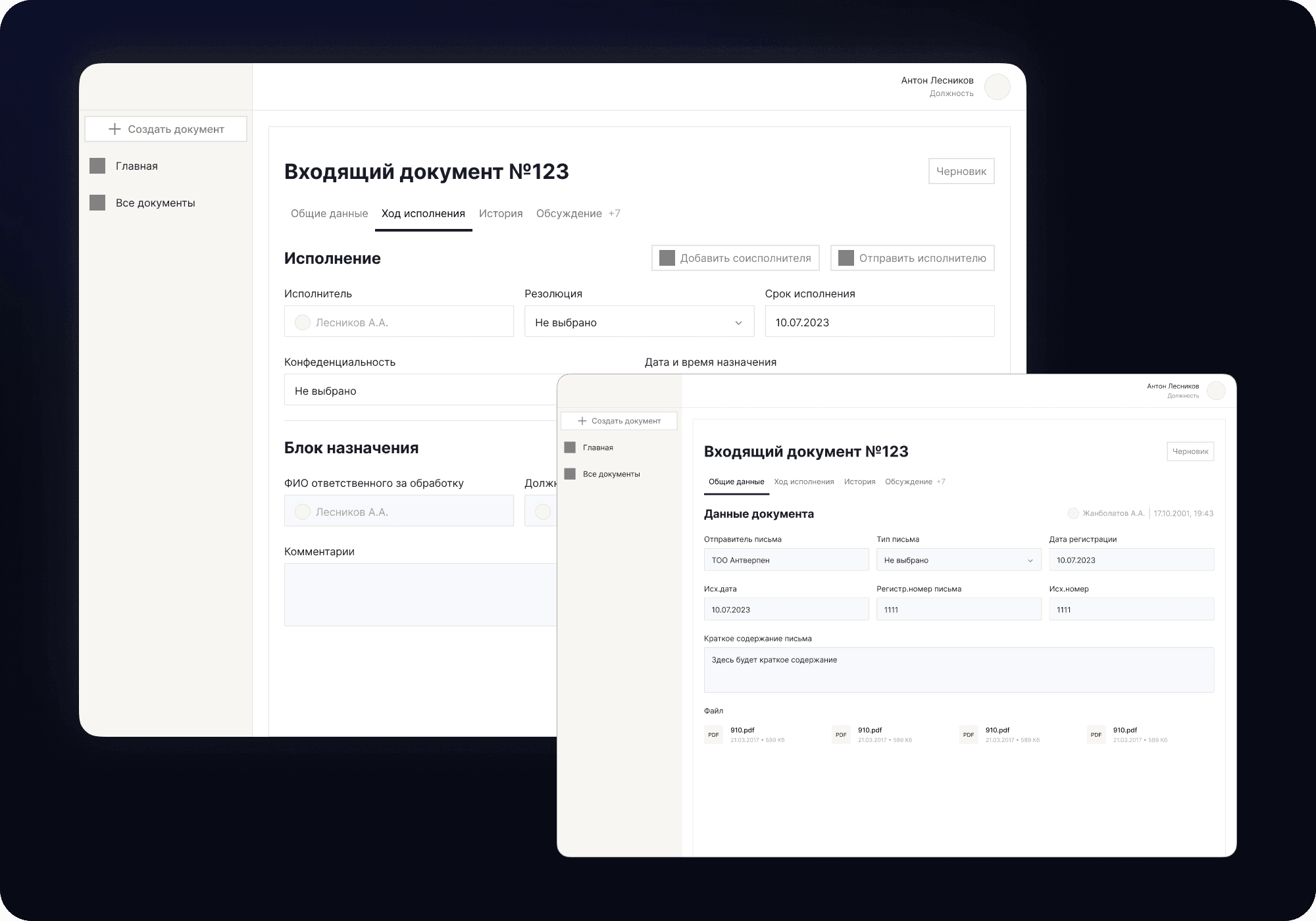This screenshot has width=1316, height=921.
Task: Click icon on Отправить исполнителю button
Action: point(846,258)
